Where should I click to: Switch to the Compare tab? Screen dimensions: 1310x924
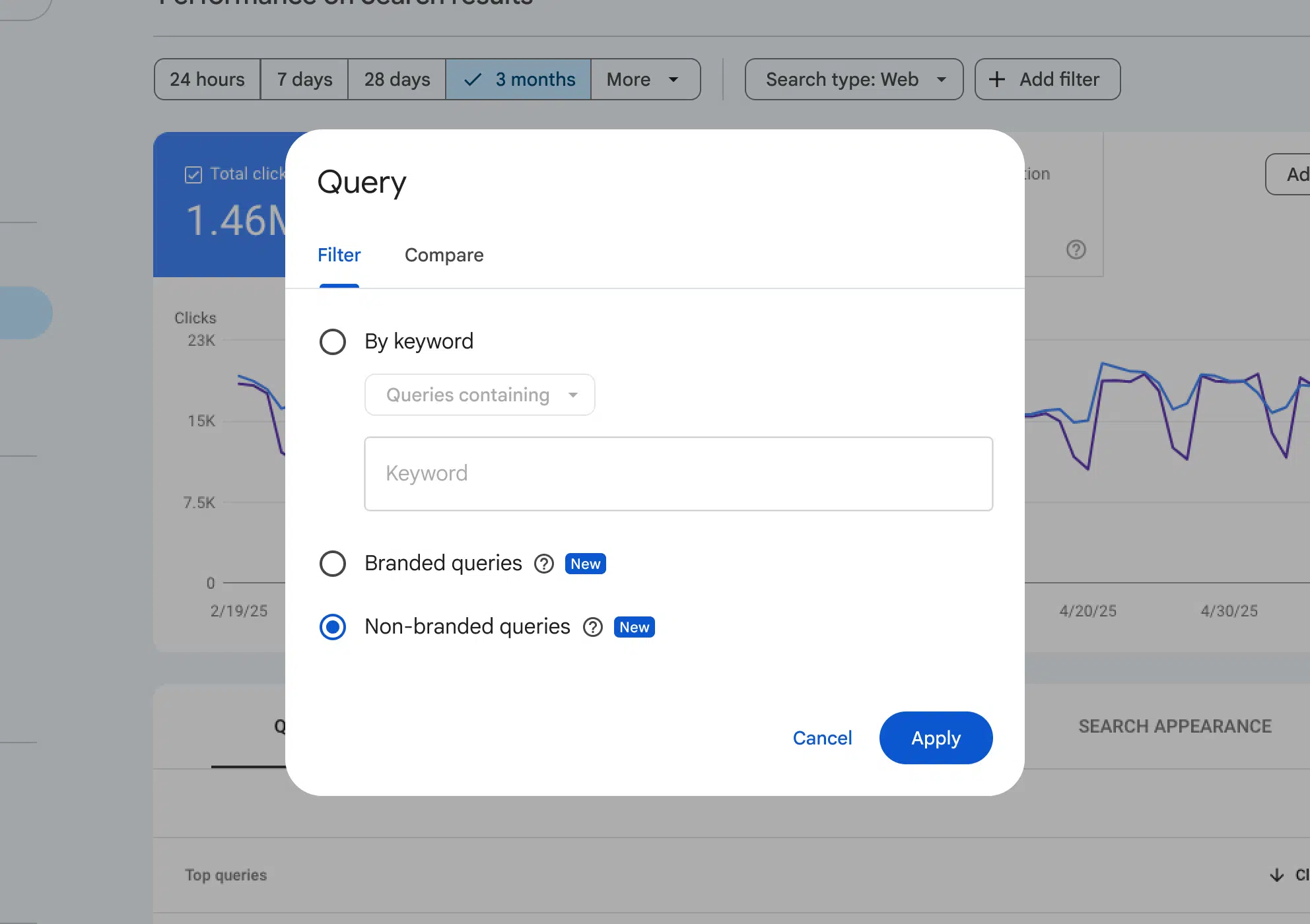click(444, 255)
